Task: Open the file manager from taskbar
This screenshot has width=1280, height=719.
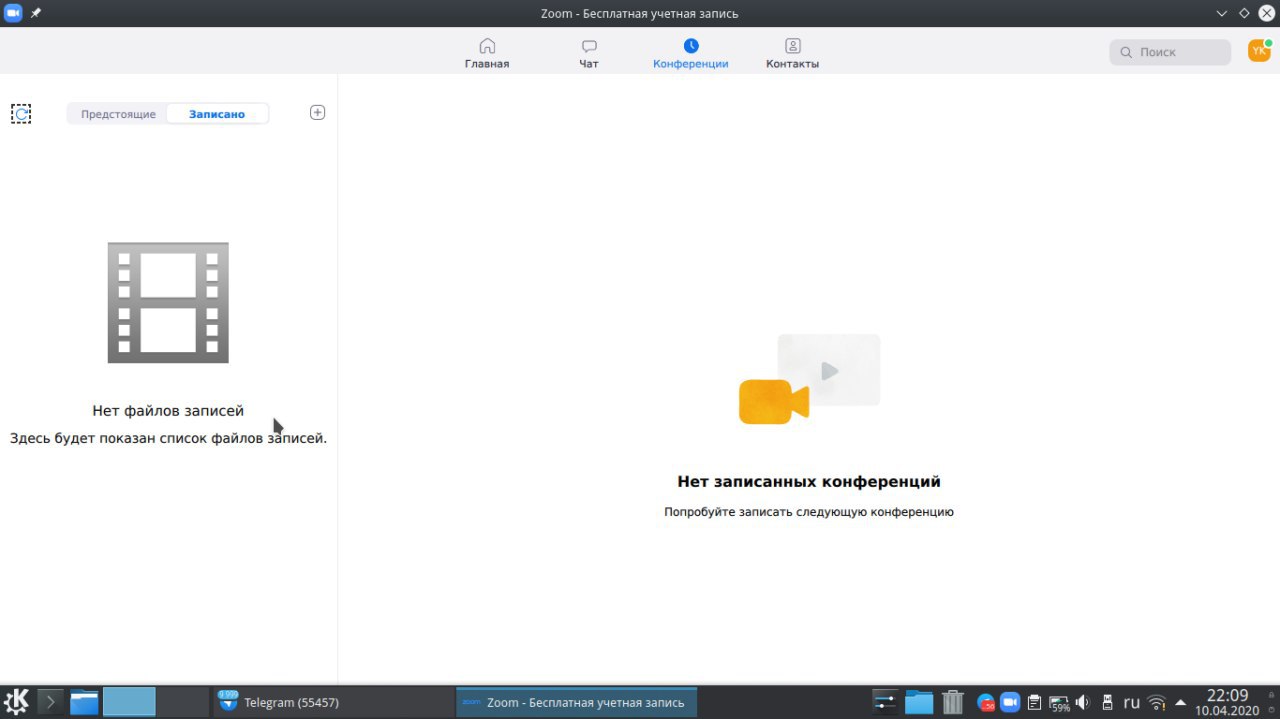Action: 84,702
